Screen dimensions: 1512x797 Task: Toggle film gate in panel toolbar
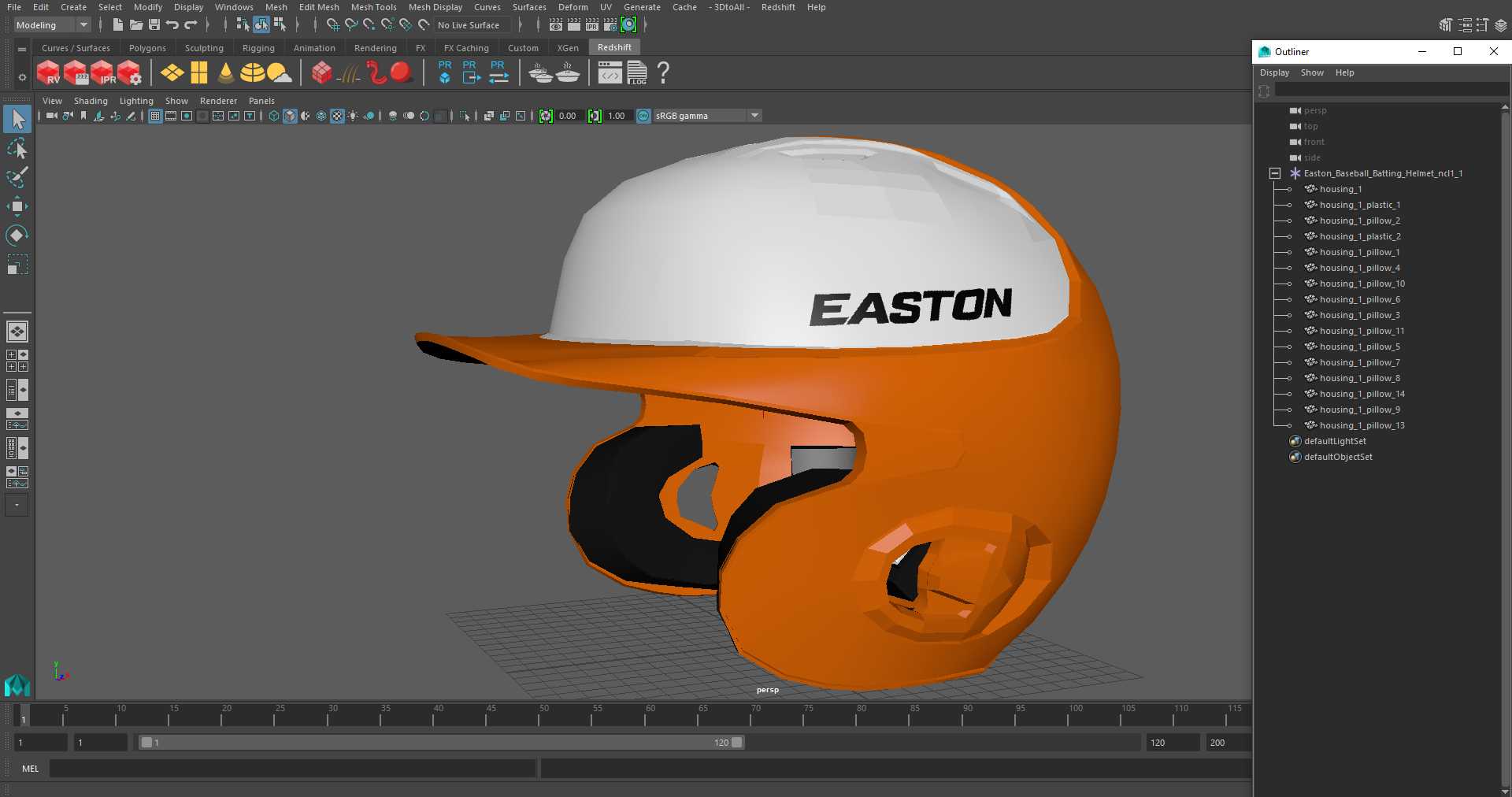tap(171, 116)
